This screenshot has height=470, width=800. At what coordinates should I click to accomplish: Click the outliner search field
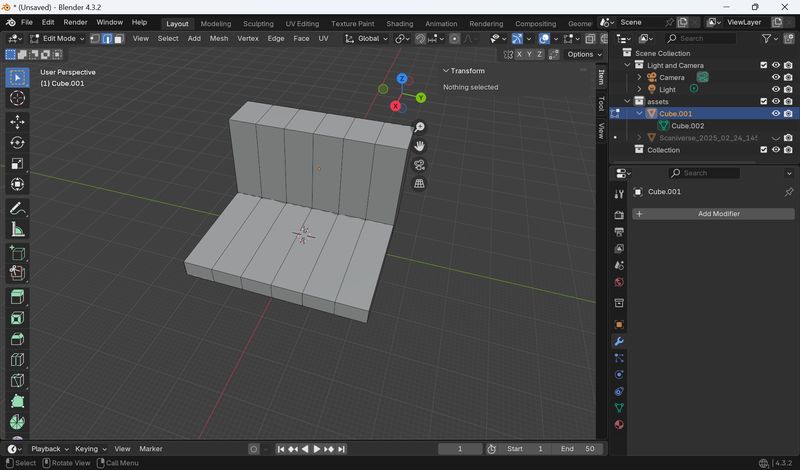tap(701, 39)
